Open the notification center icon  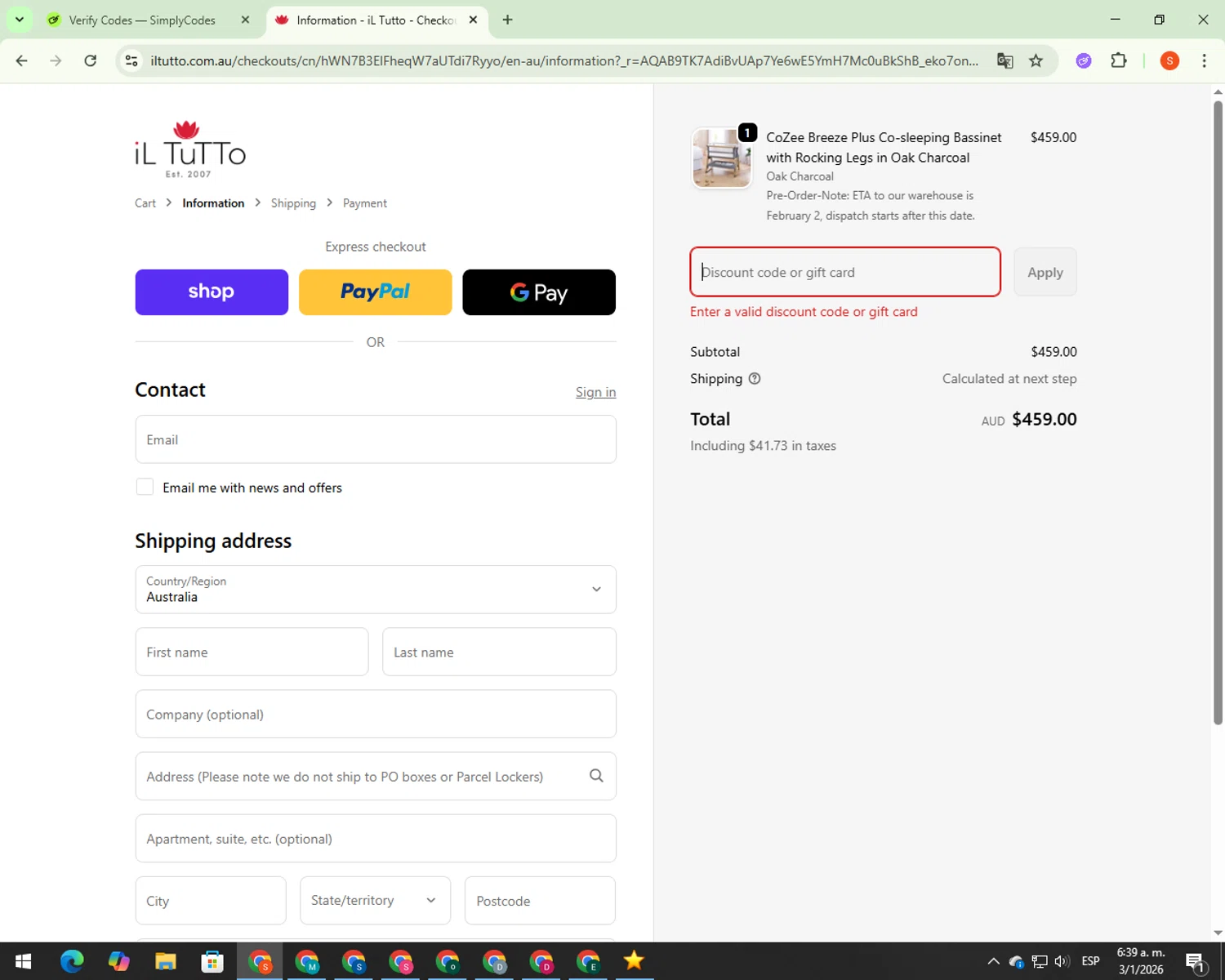pyautogui.click(x=1195, y=961)
